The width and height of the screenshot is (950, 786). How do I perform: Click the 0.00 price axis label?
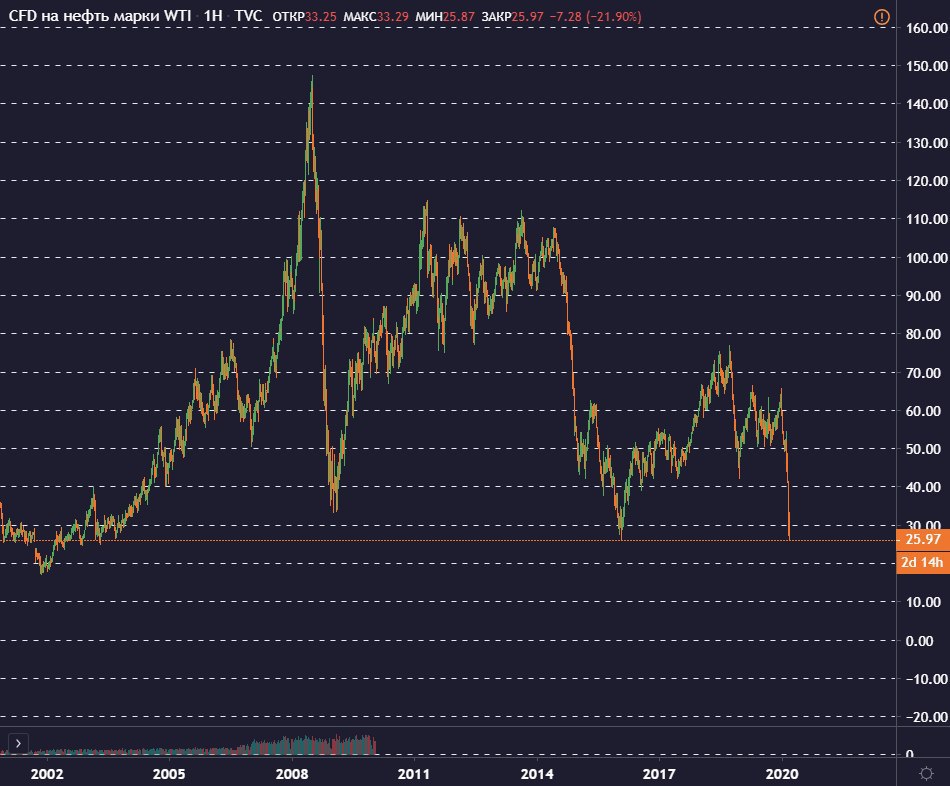click(x=920, y=641)
